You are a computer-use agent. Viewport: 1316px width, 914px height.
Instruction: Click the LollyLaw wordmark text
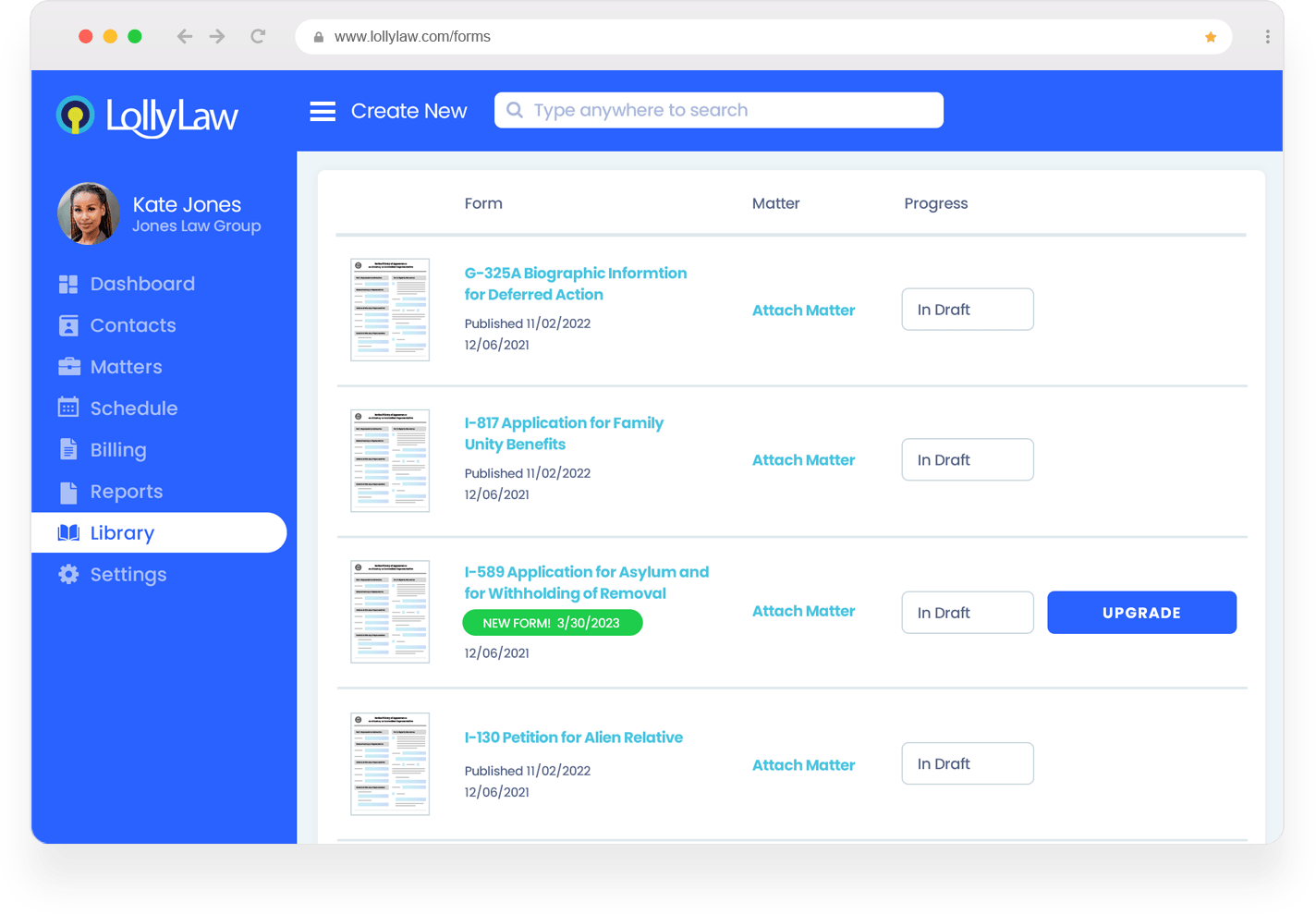[172, 116]
